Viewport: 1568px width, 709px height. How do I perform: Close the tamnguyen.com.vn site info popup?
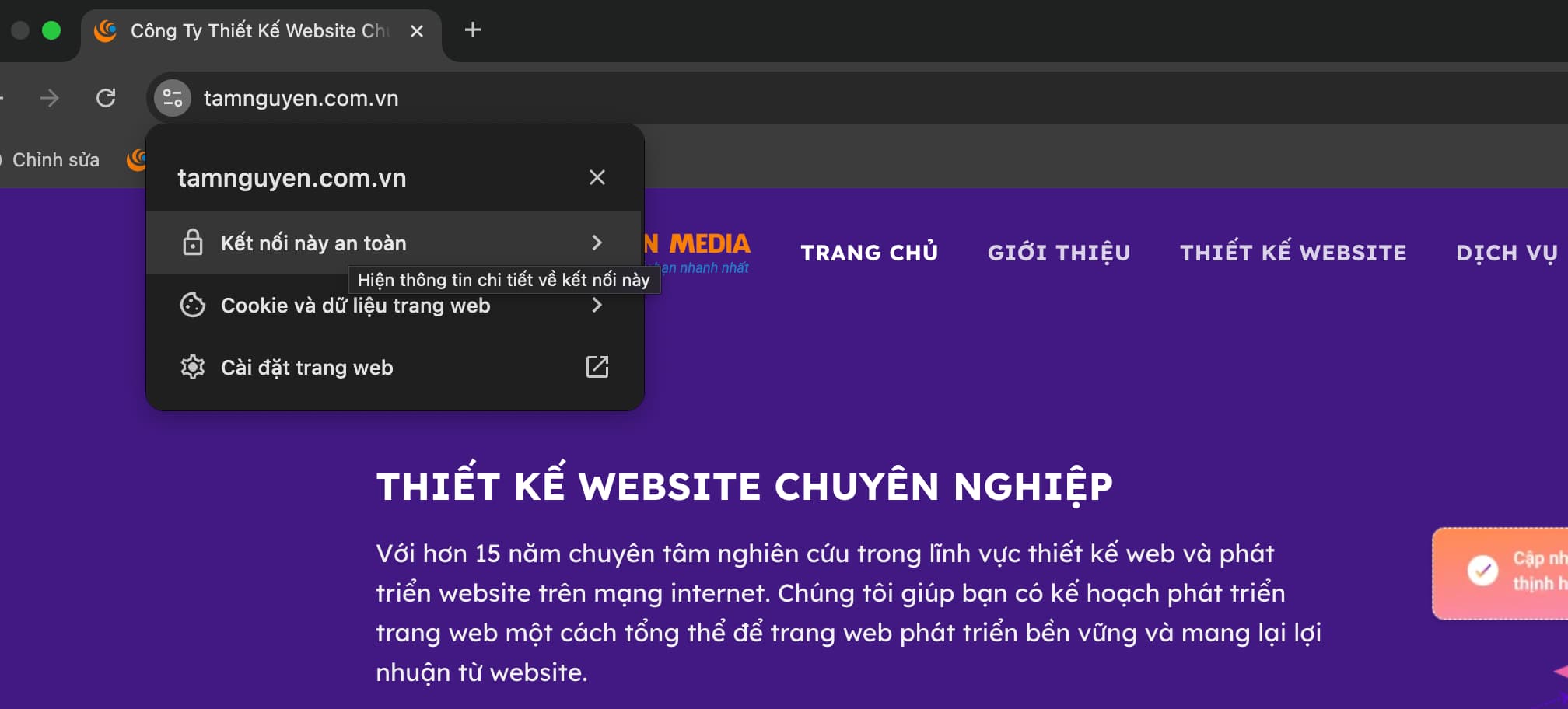pos(597,177)
